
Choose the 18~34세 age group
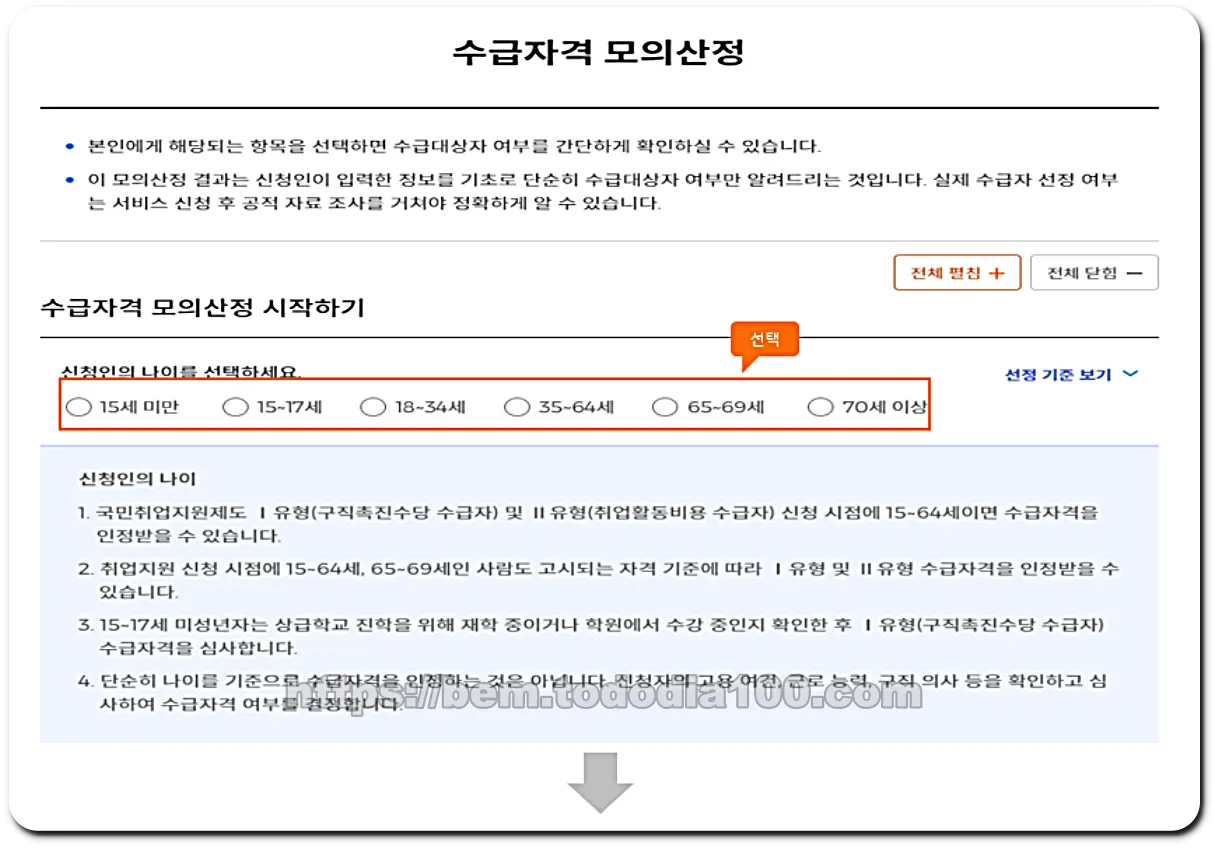pos(372,406)
